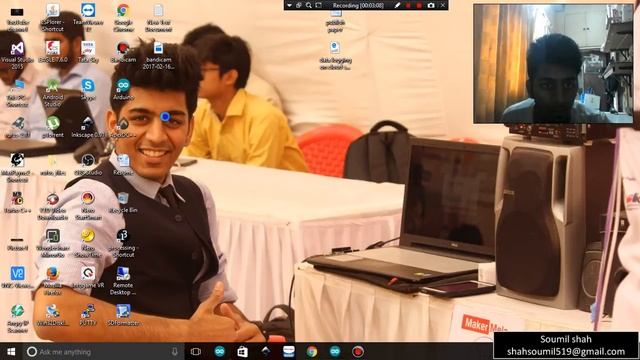Click the webcam overlay preview
This screenshot has height=360, width=640.
(553, 64)
